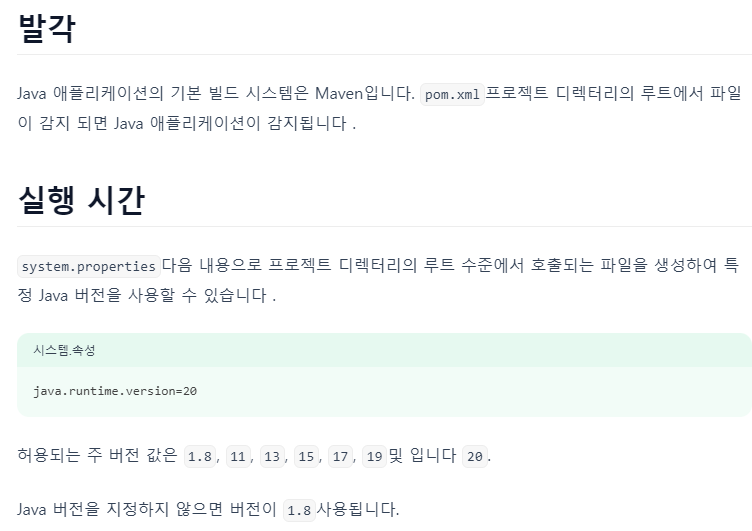Click version value 13
The width and height of the screenshot is (752, 531).
coord(272,456)
